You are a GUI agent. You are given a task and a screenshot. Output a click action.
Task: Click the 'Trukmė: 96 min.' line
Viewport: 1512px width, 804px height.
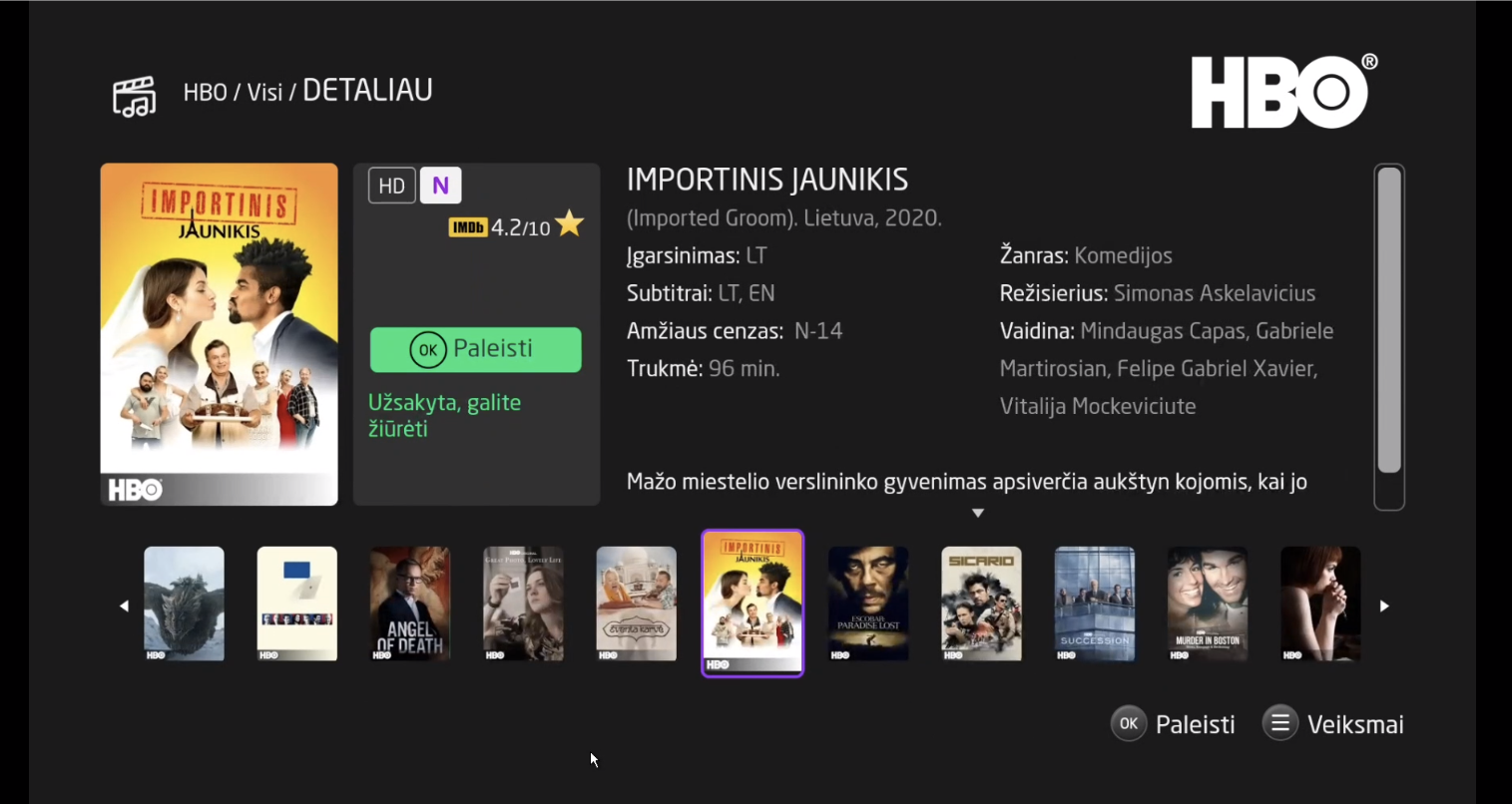pyautogui.click(x=704, y=369)
